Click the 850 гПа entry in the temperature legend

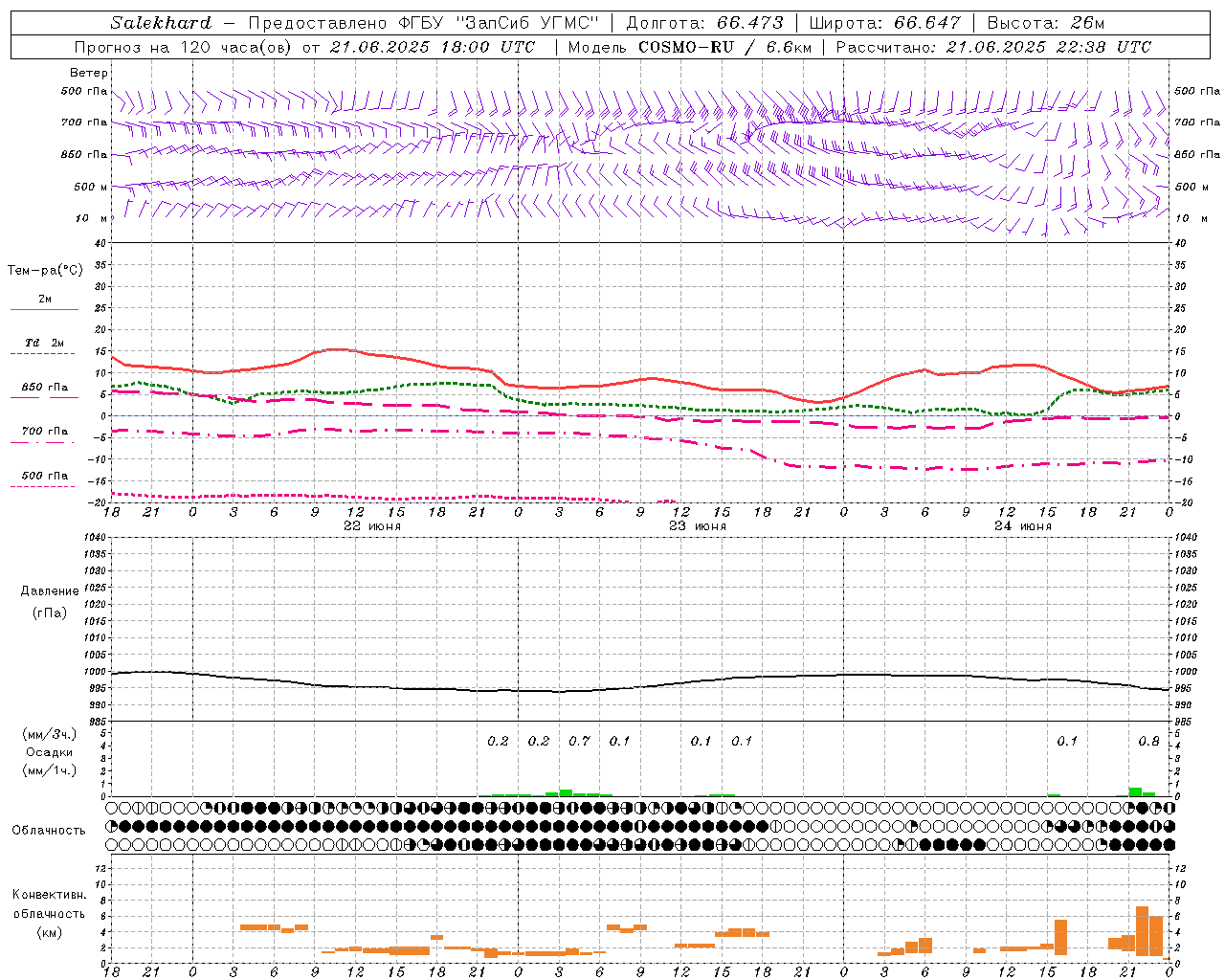tap(45, 388)
